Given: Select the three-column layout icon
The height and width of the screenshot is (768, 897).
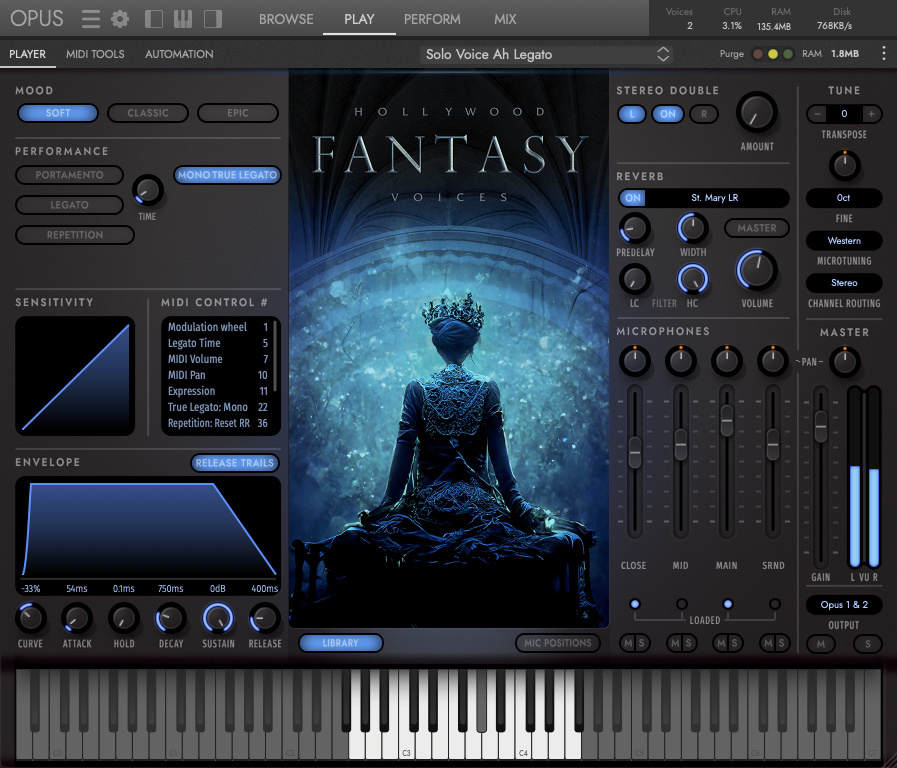Looking at the screenshot, I should [x=182, y=18].
